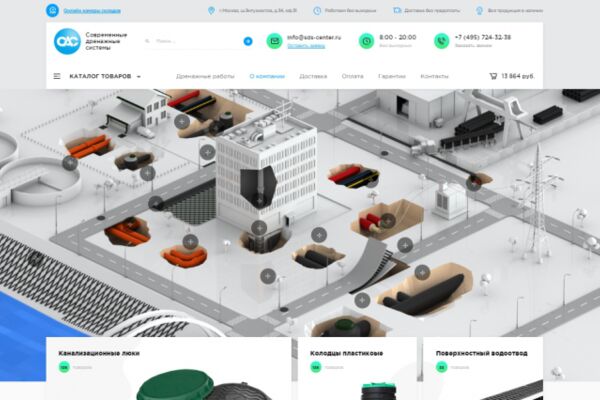Image resolution: width=600 pixels, height=400 pixels.
Task: Click the green phone icon
Action: (442, 41)
